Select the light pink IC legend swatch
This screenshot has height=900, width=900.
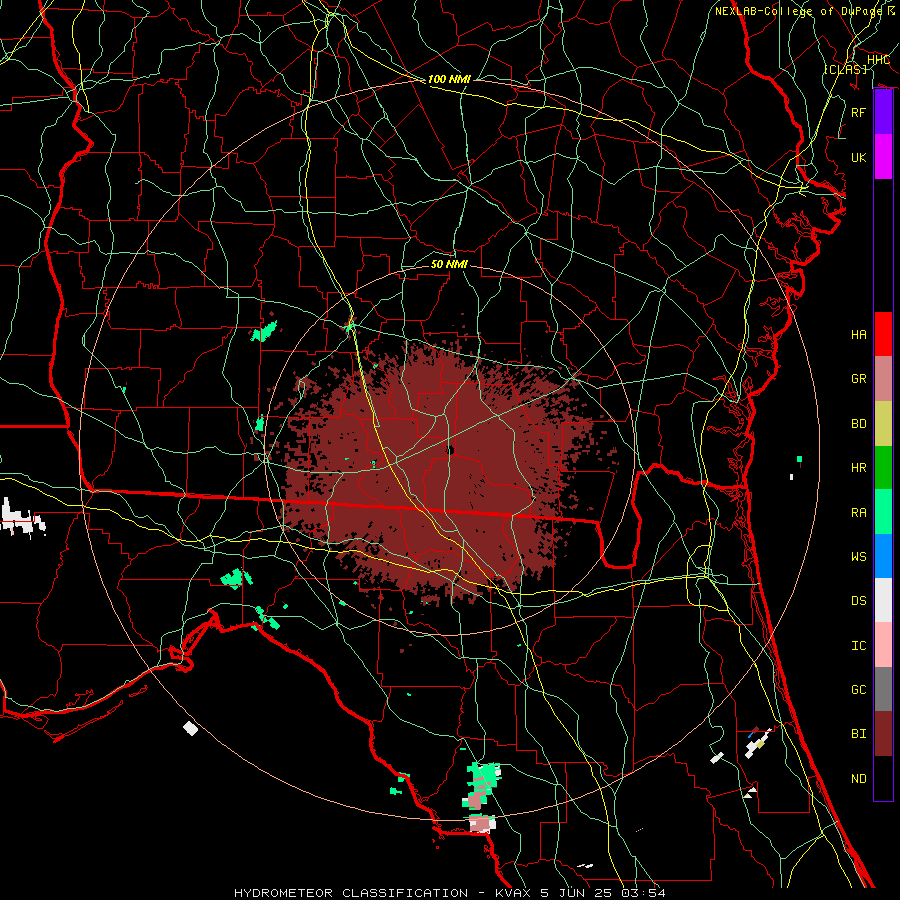pos(883,645)
